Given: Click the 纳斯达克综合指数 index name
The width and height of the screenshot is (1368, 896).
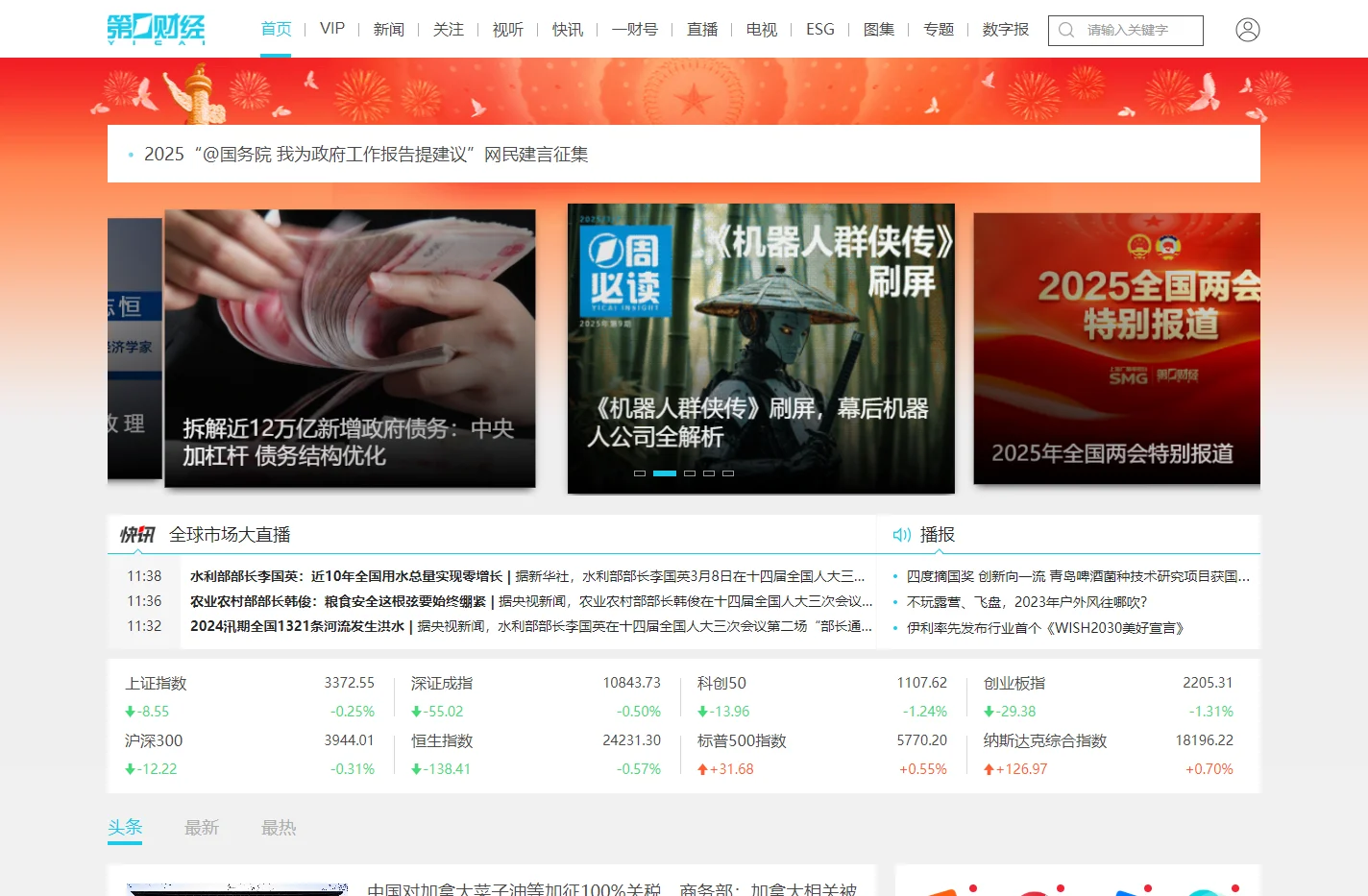Looking at the screenshot, I should pyautogui.click(x=1045, y=740).
